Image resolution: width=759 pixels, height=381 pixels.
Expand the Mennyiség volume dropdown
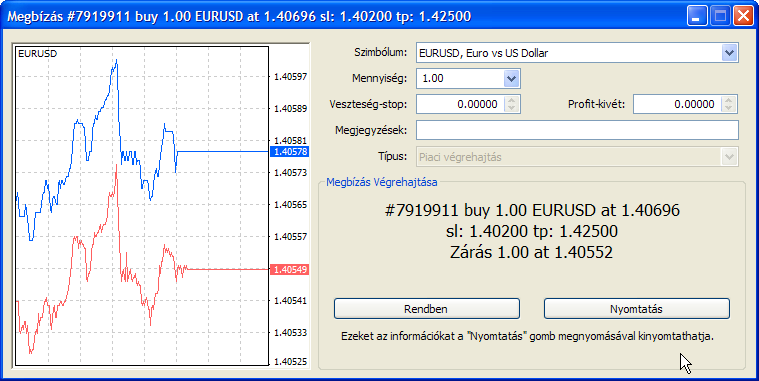(x=512, y=78)
